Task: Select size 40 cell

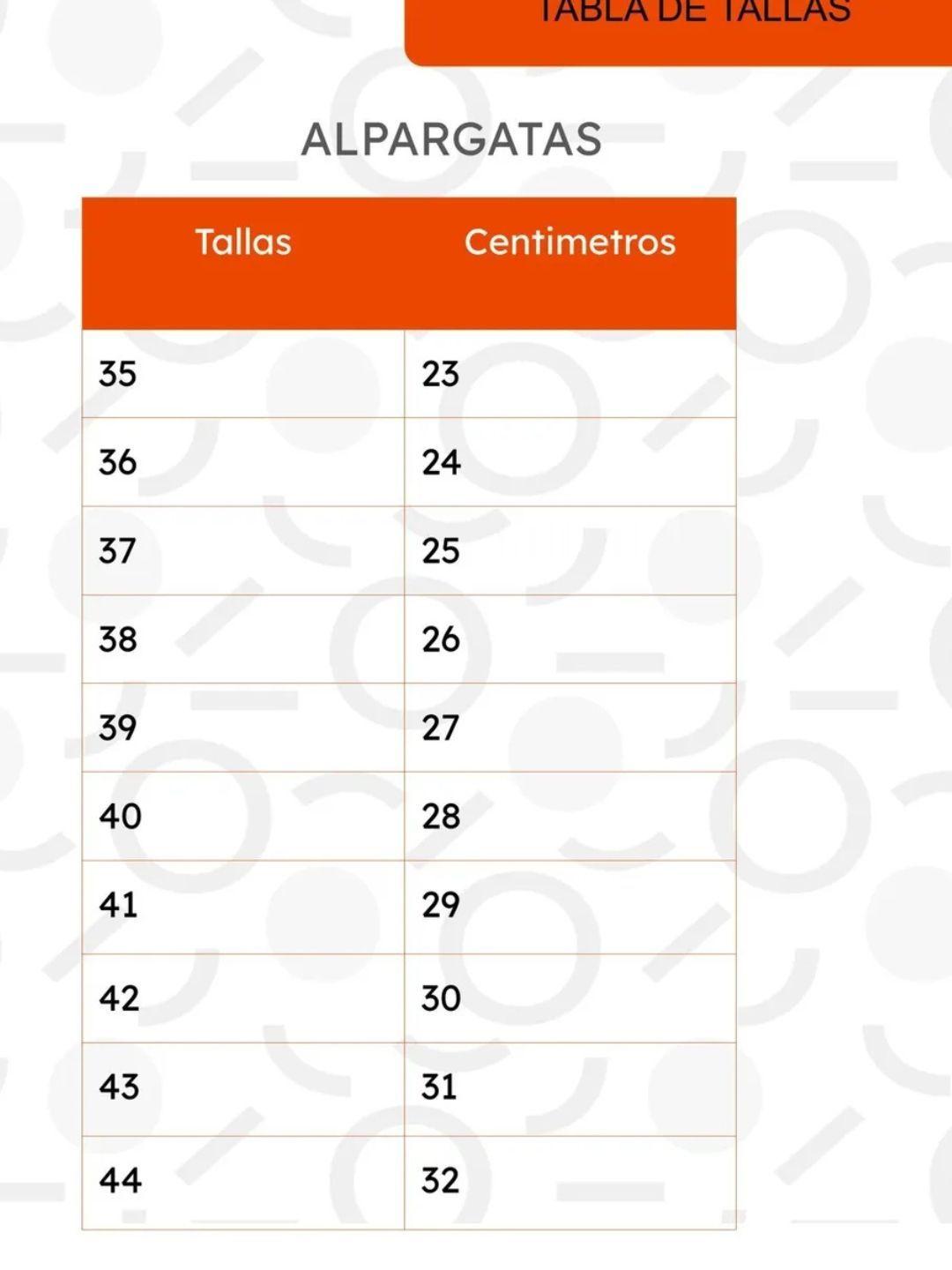Action: pos(243,817)
